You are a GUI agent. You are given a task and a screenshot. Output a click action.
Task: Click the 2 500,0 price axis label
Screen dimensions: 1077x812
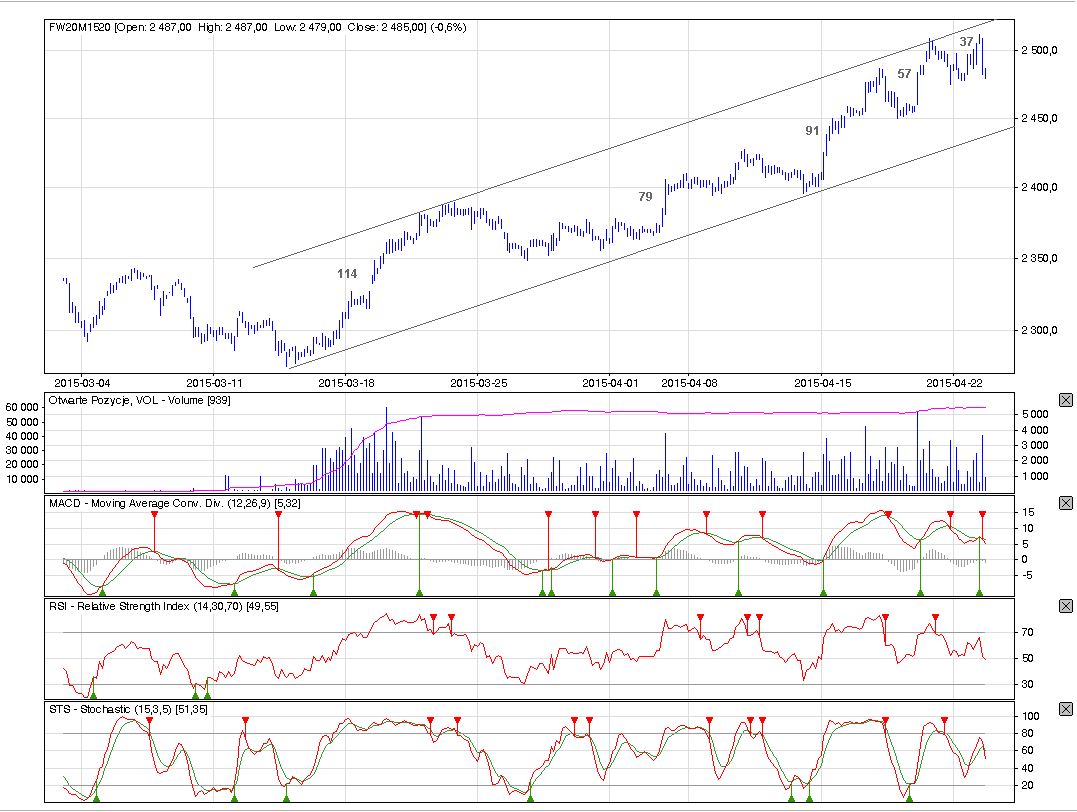(x=1039, y=50)
